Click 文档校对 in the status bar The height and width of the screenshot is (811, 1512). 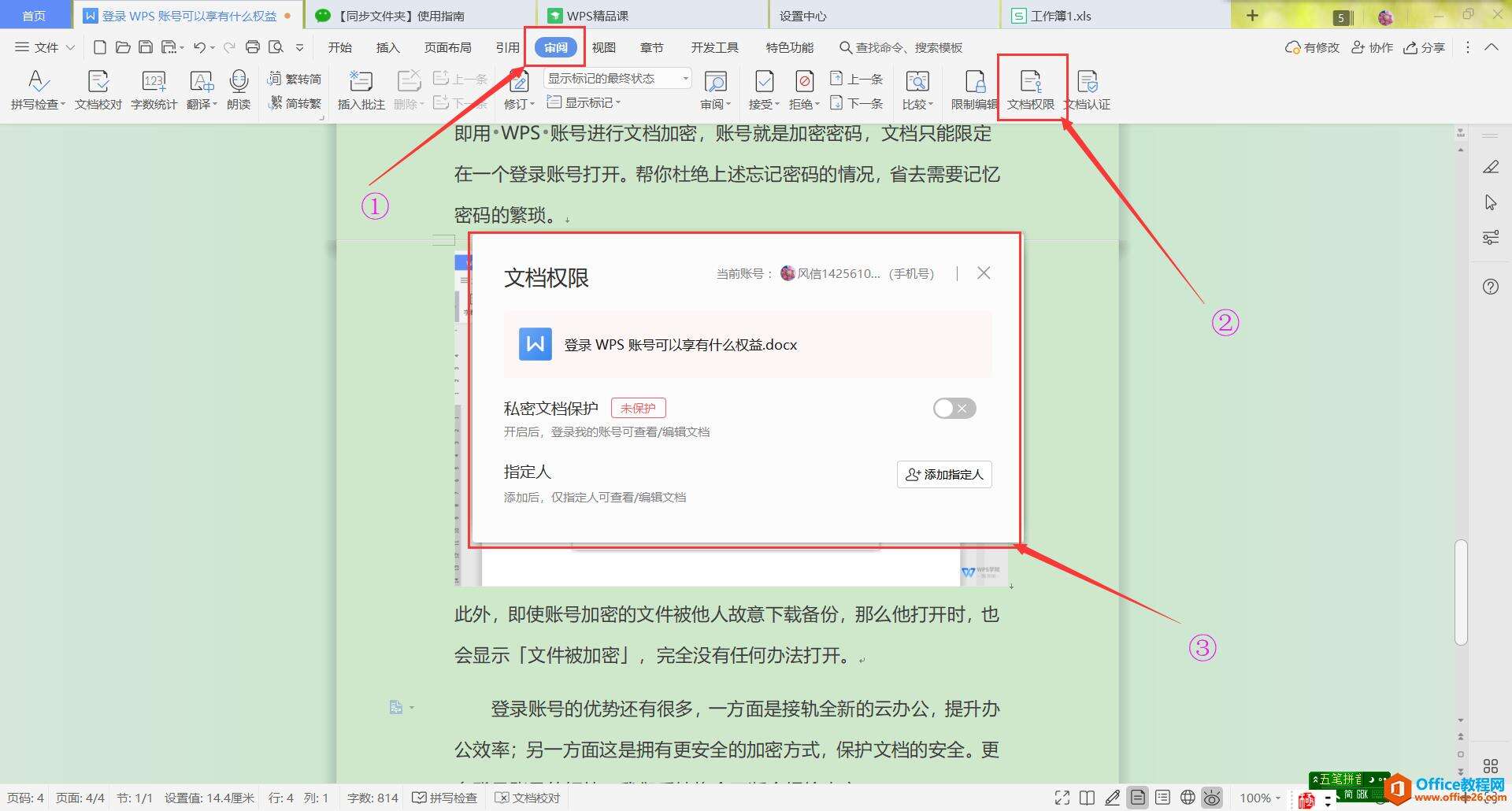528,798
